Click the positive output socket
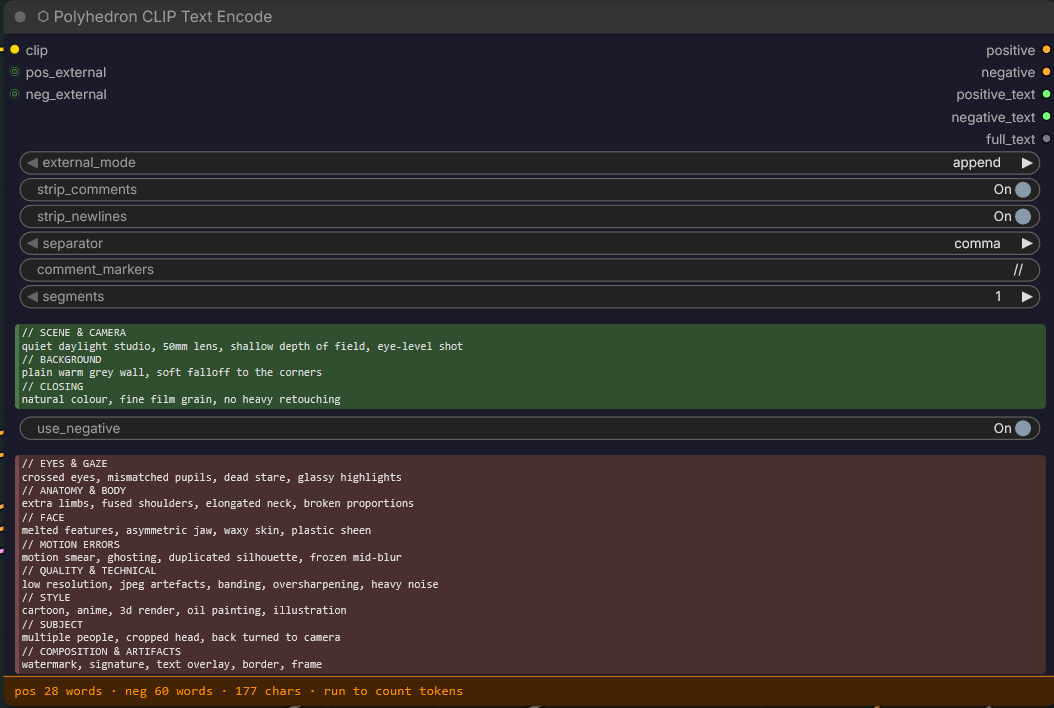1054x708 pixels. point(1047,50)
